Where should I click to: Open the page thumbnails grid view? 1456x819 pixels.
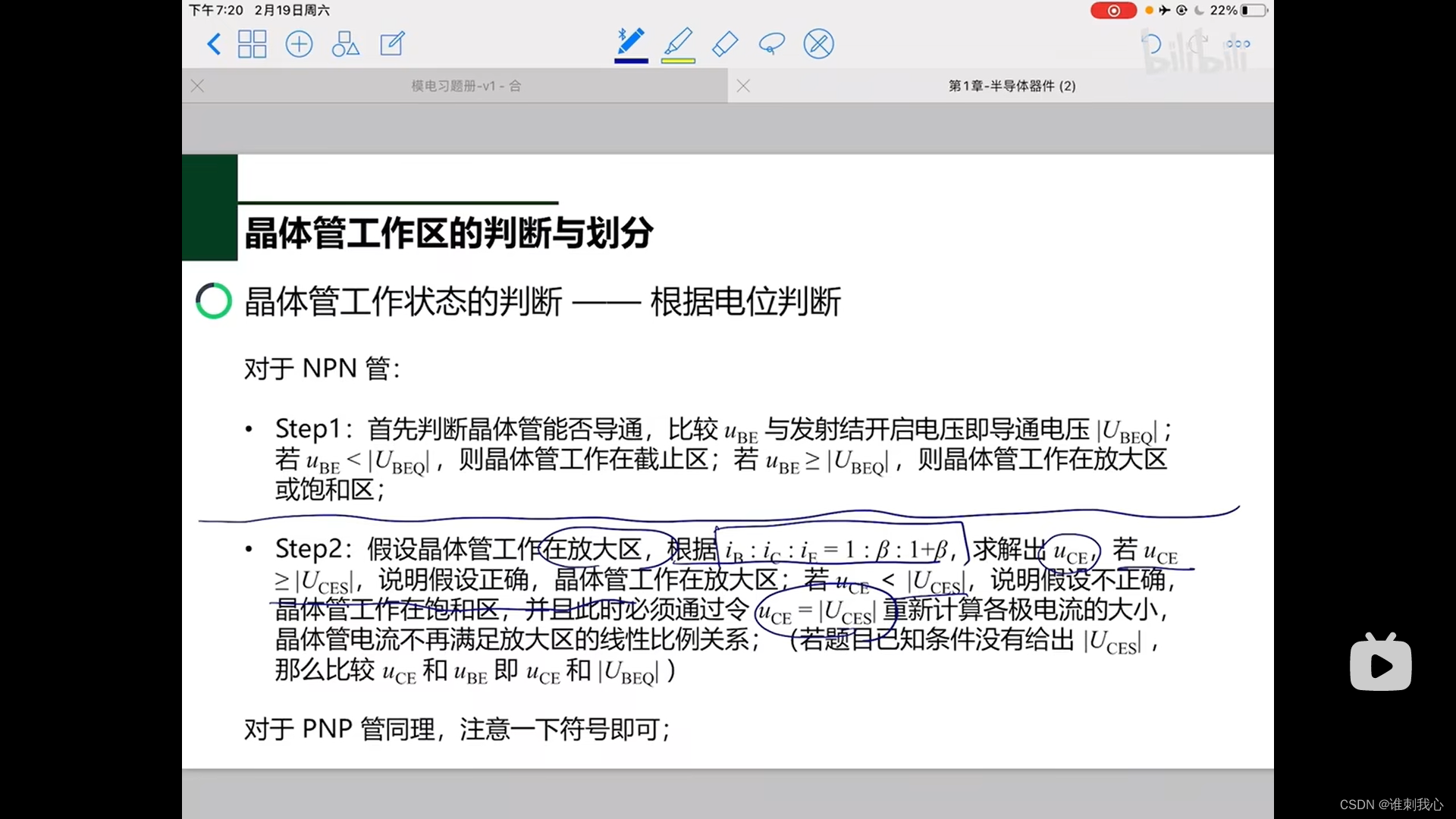(x=252, y=44)
